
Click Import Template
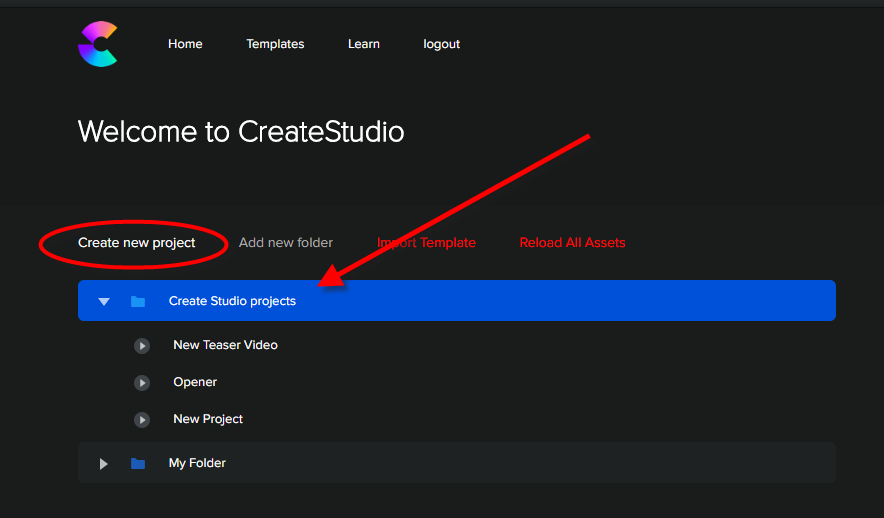point(426,242)
